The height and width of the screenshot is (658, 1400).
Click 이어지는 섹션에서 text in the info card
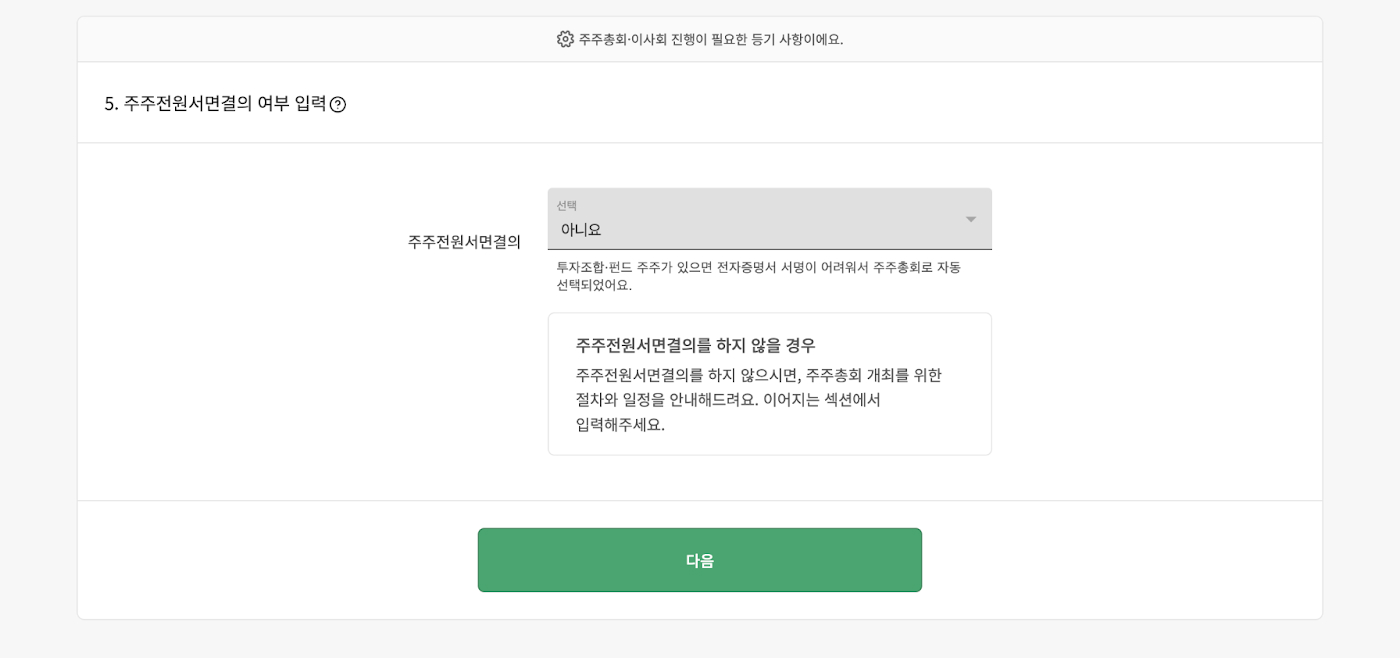(822, 399)
